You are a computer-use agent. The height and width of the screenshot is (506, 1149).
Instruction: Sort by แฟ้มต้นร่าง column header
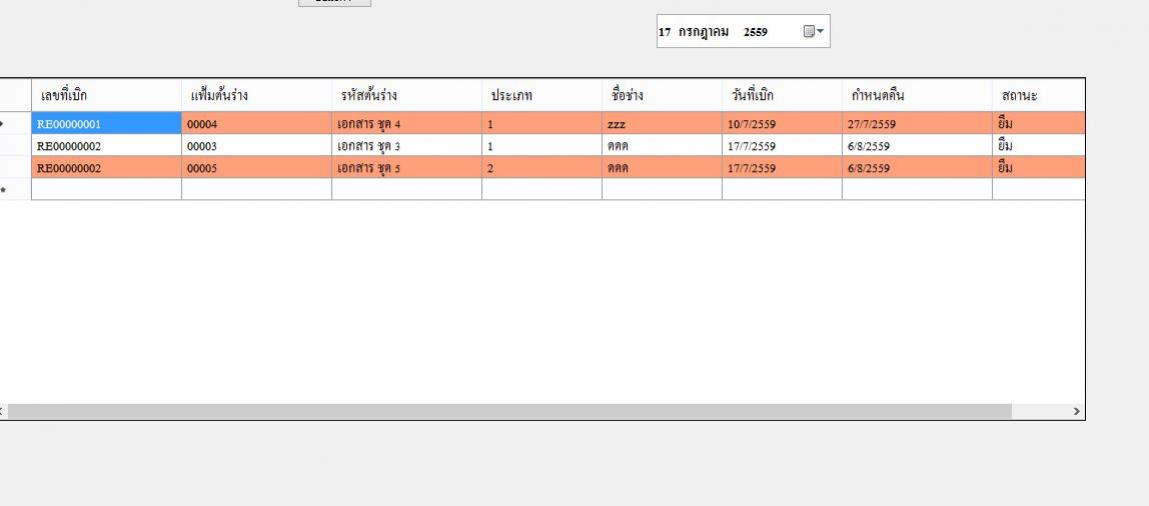(256, 95)
